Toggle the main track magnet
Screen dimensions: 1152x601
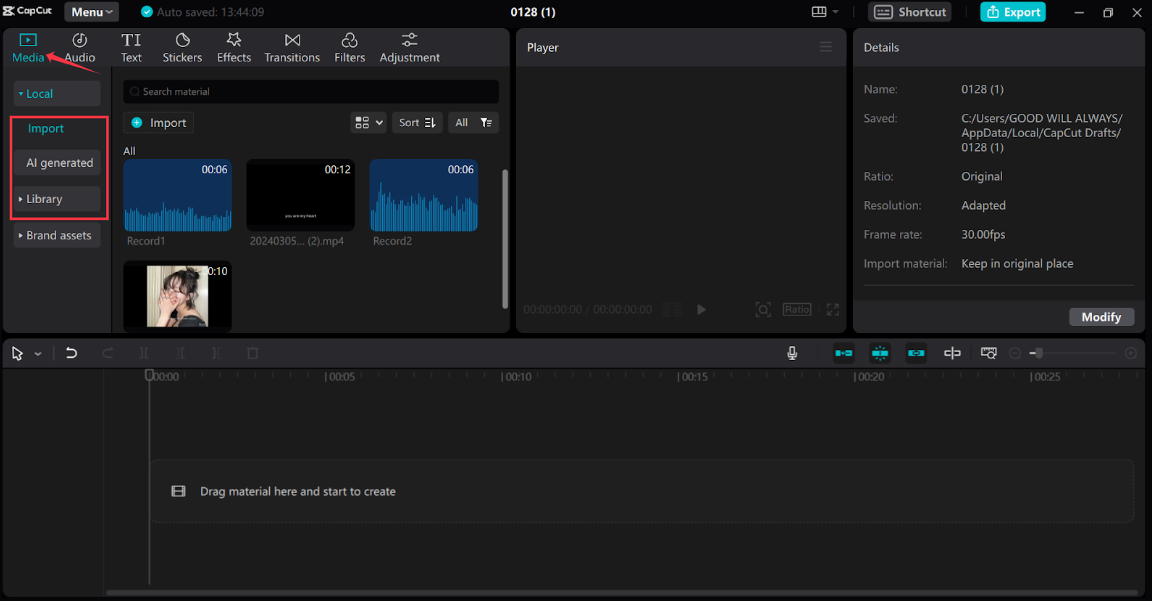[x=843, y=353]
